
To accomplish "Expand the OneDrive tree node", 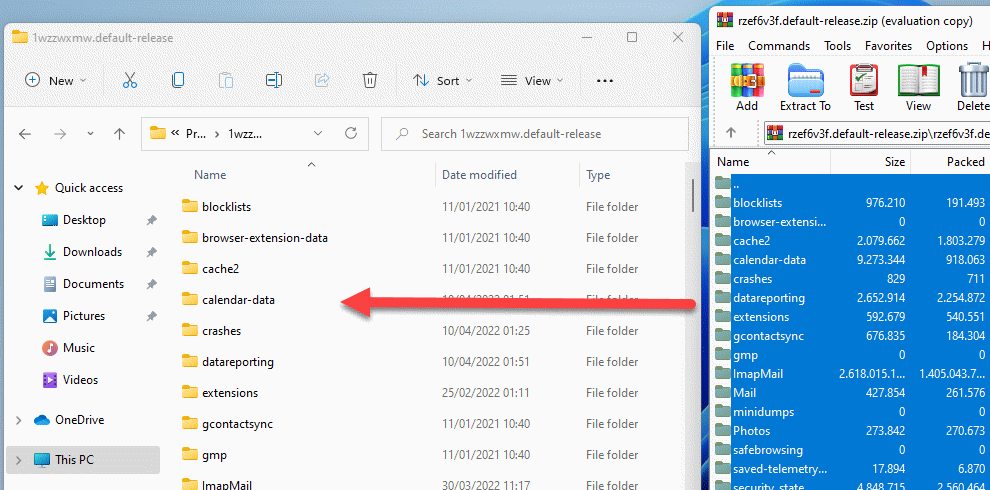I will 18,420.
